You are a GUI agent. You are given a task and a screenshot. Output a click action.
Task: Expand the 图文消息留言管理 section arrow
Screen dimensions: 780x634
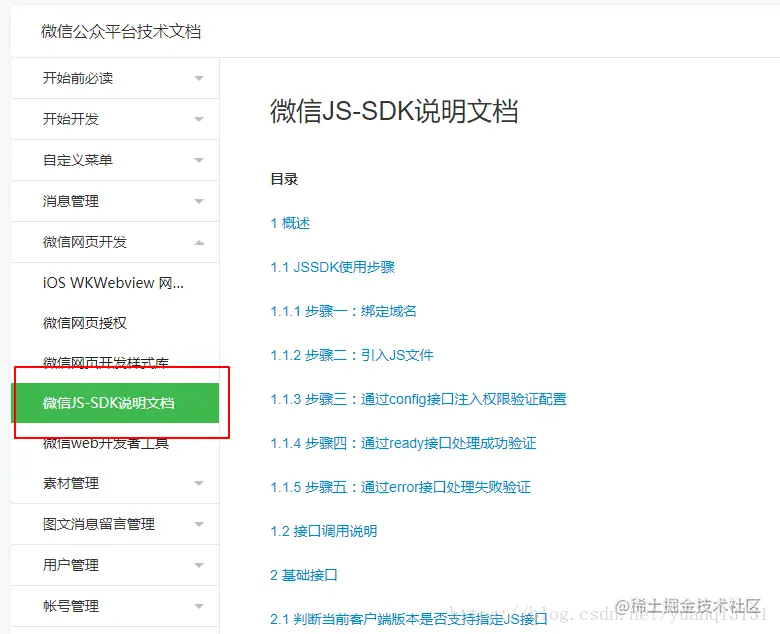(x=199, y=524)
